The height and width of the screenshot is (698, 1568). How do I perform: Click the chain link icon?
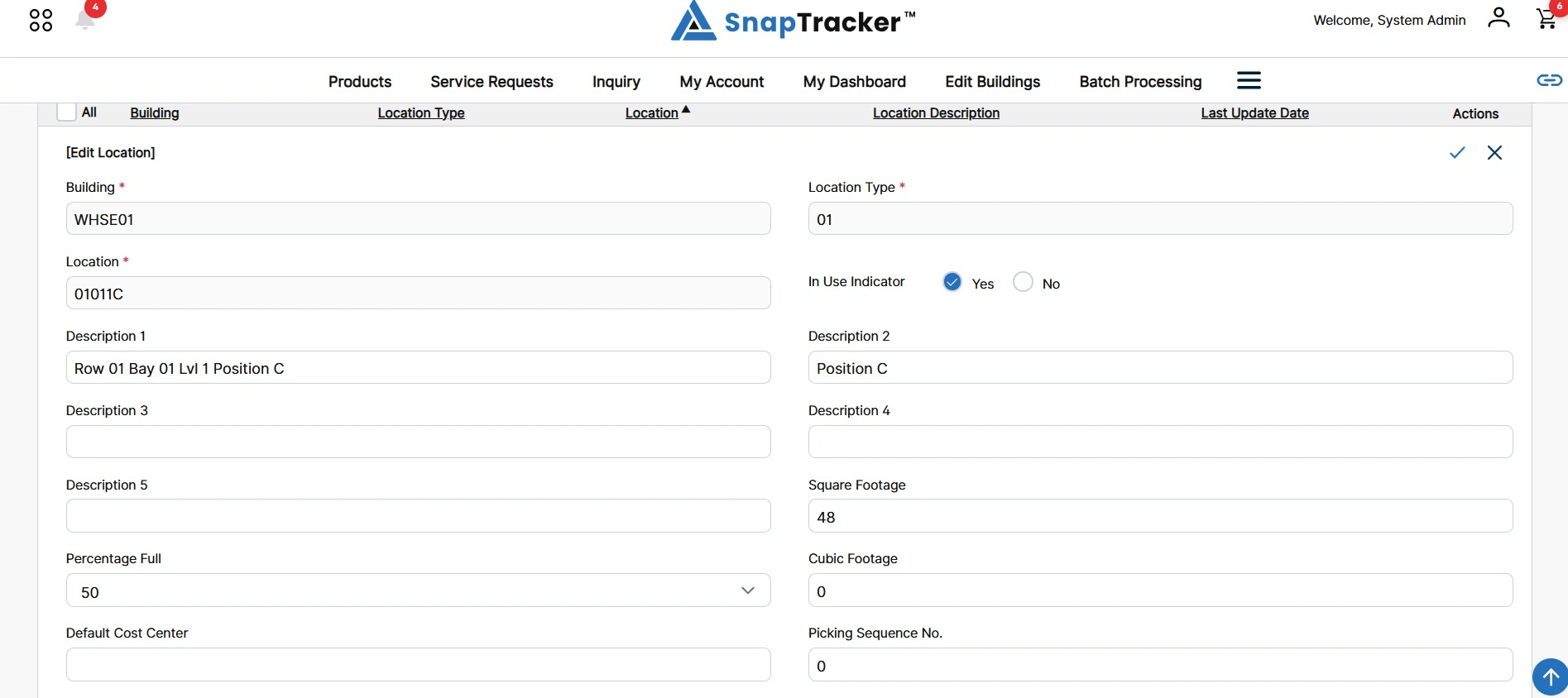click(1549, 80)
